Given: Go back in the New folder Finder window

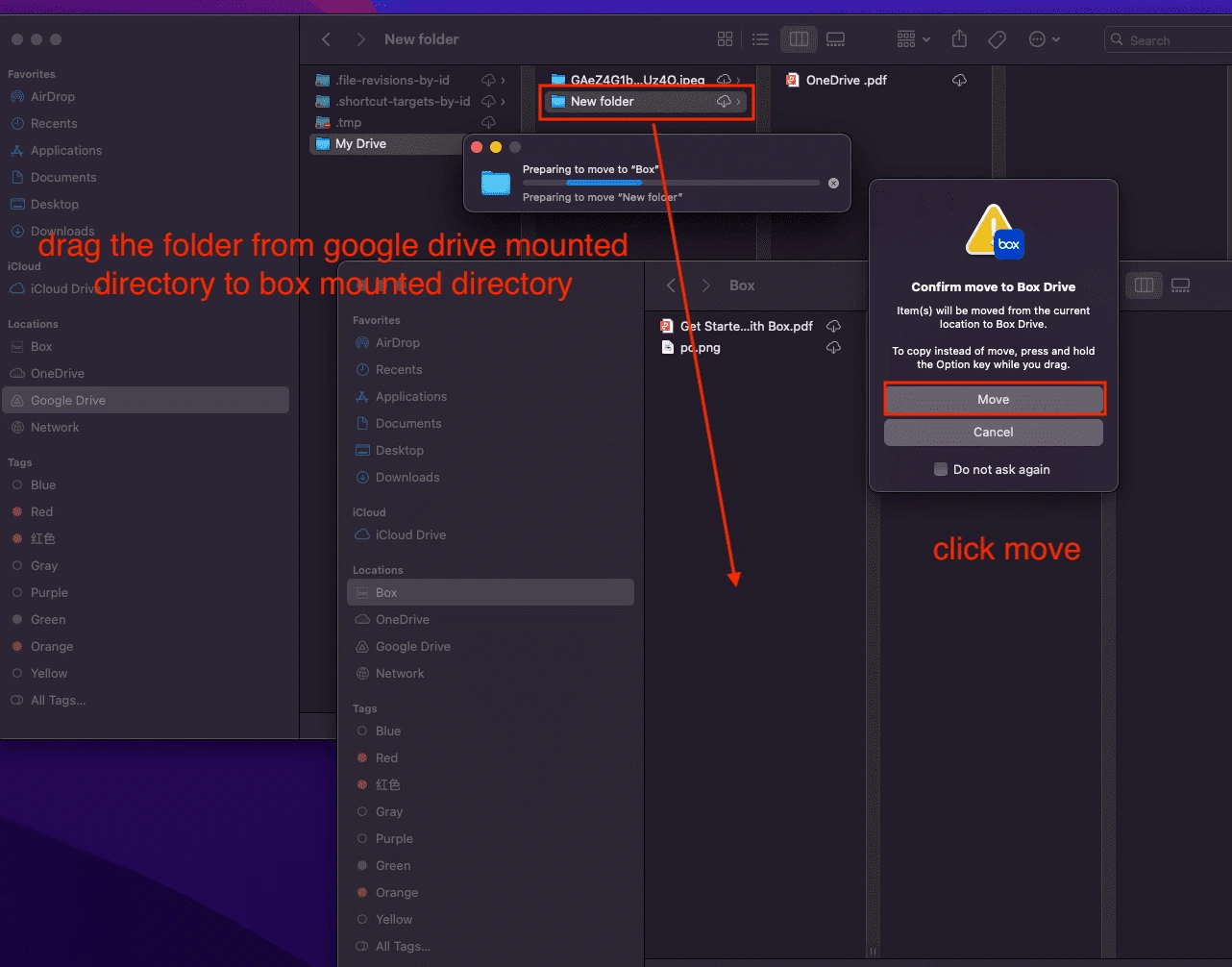Looking at the screenshot, I should pyautogui.click(x=326, y=39).
